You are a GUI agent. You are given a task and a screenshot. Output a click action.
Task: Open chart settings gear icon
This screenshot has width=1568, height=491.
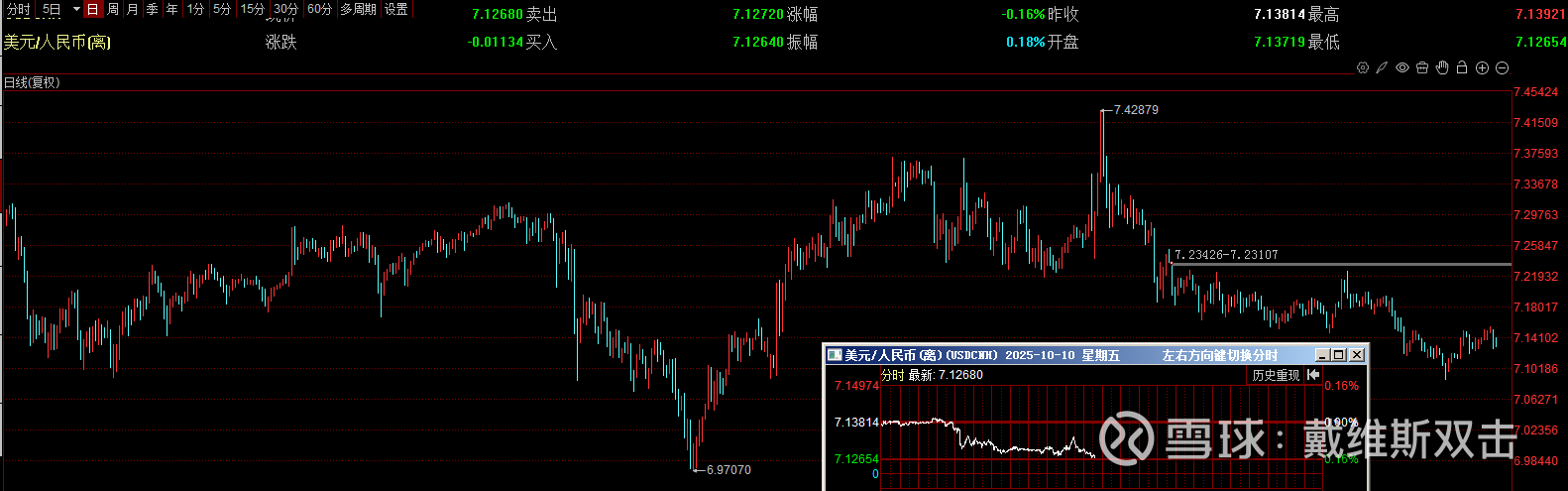tap(1363, 67)
